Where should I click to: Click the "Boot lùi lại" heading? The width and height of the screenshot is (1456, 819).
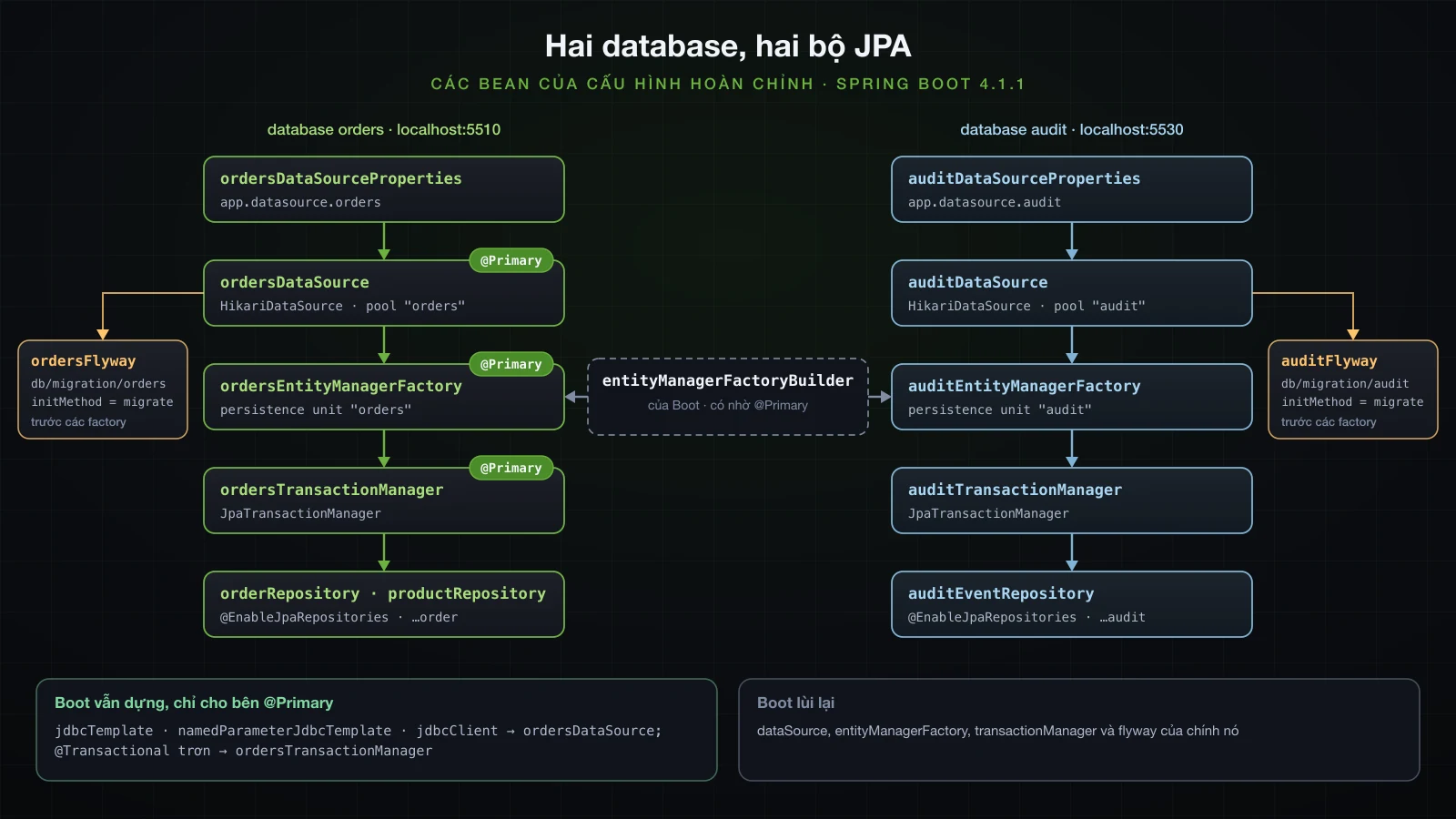pos(795,703)
